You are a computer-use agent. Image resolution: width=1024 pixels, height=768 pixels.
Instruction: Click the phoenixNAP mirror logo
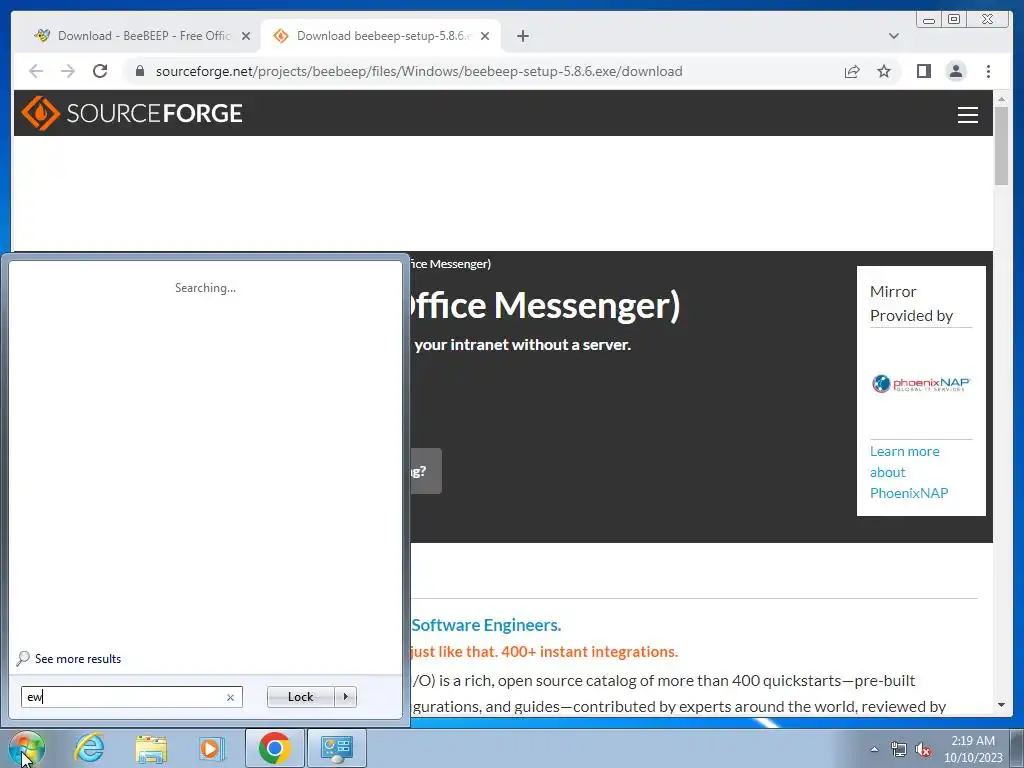point(921,383)
